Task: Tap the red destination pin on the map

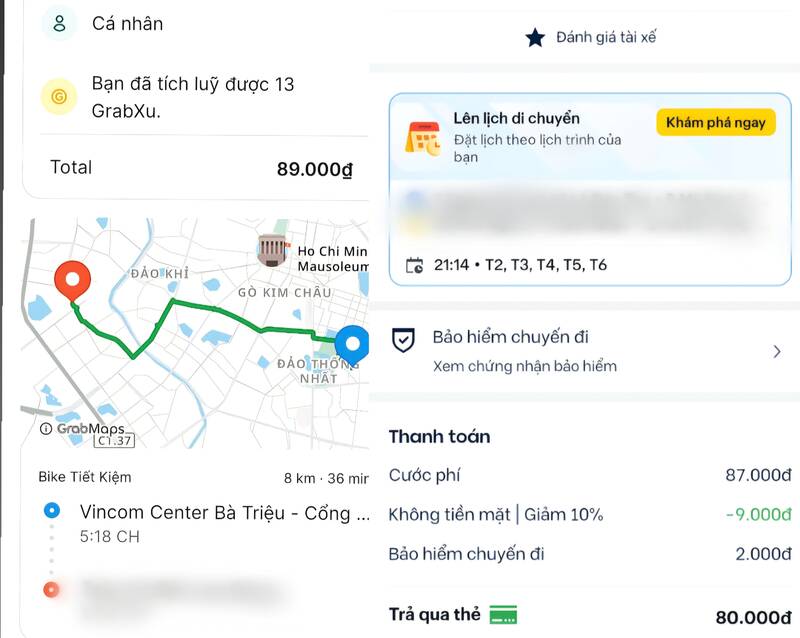Action: tap(72, 281)
